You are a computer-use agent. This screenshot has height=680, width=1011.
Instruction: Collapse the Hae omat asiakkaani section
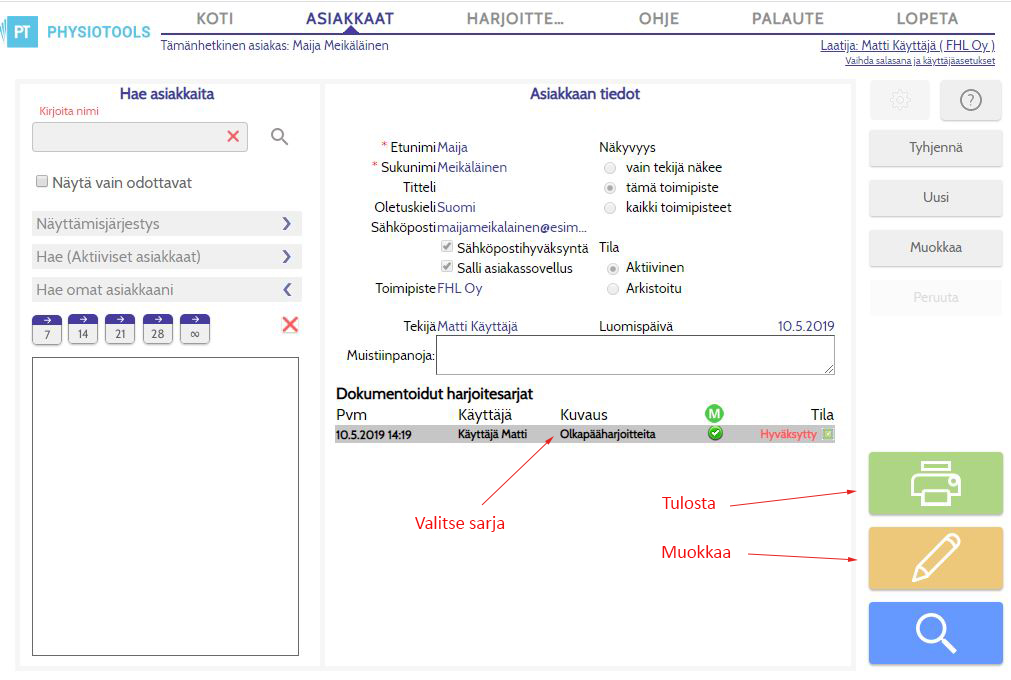(166, 289)
